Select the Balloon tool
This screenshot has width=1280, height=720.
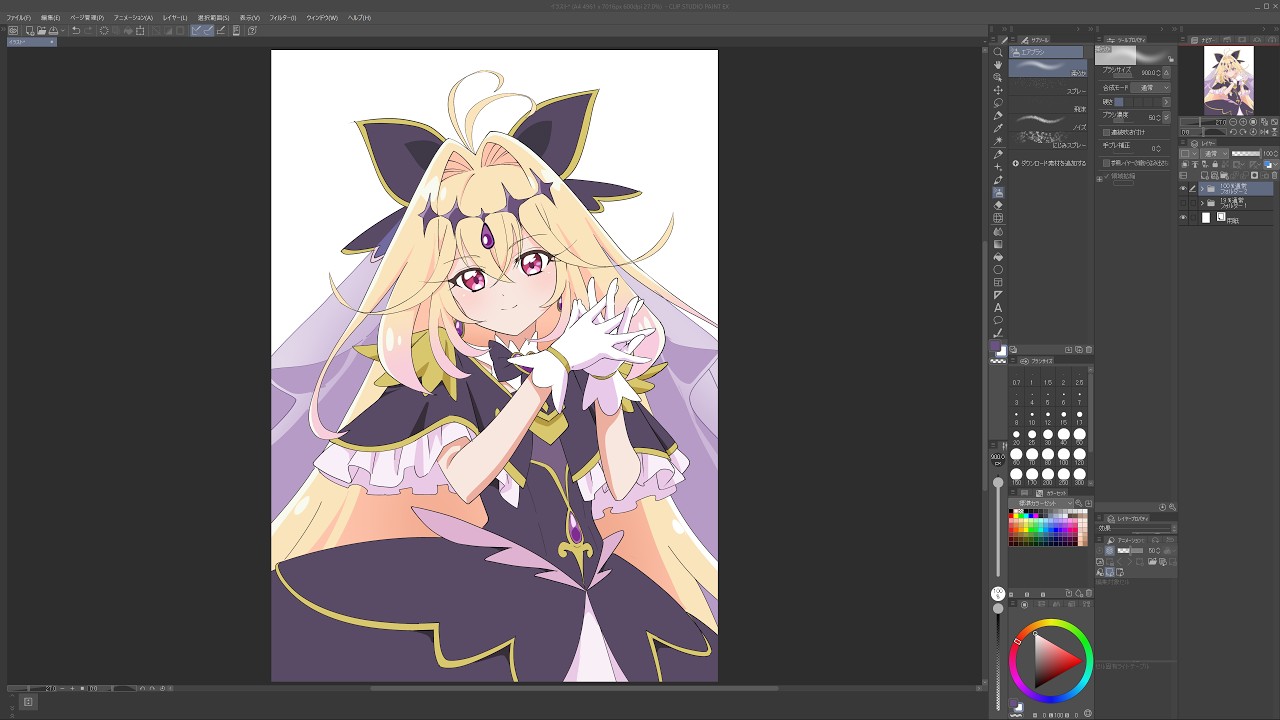click(x=998, y=321)
